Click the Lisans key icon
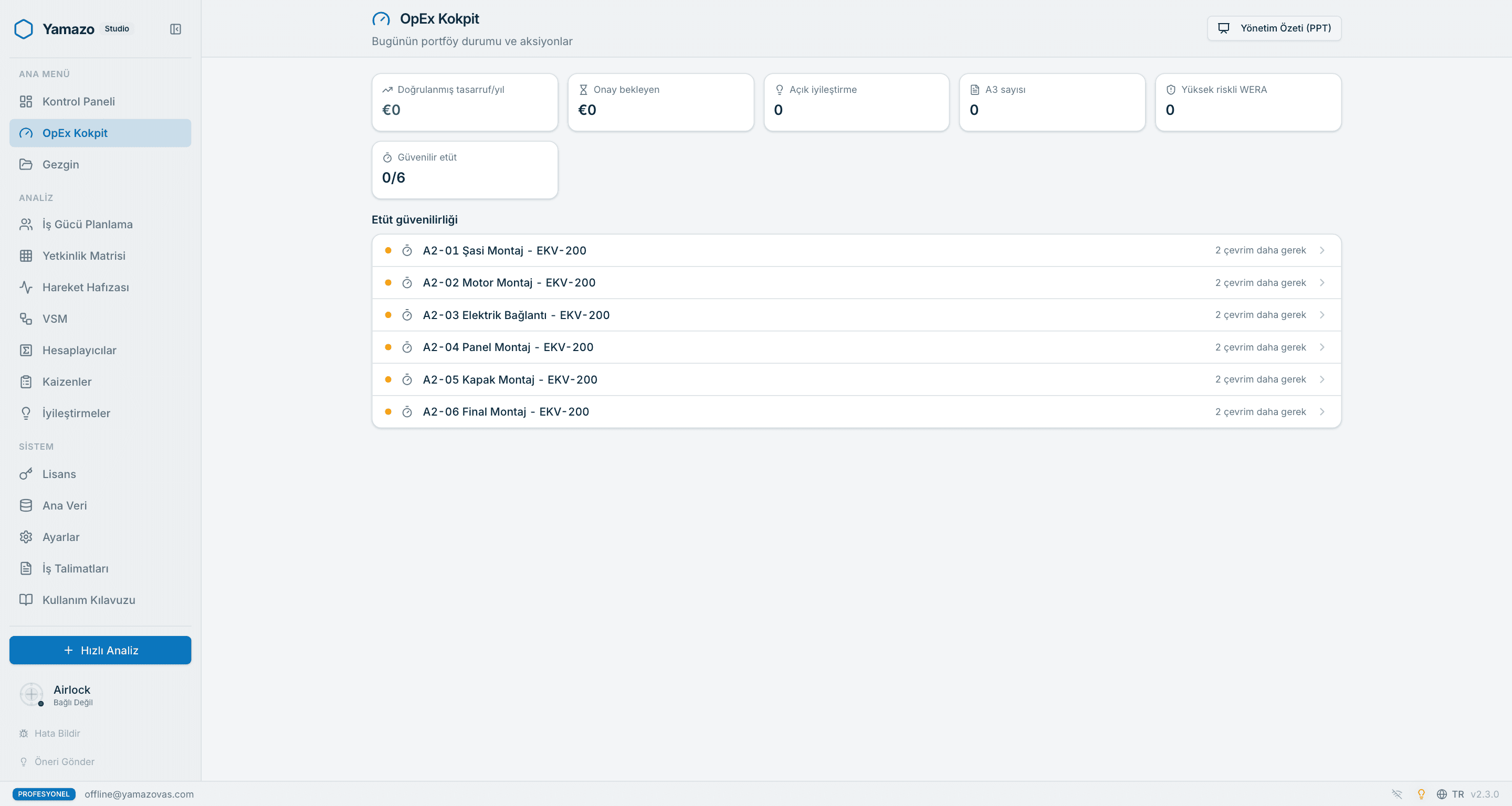 (26, 474)
